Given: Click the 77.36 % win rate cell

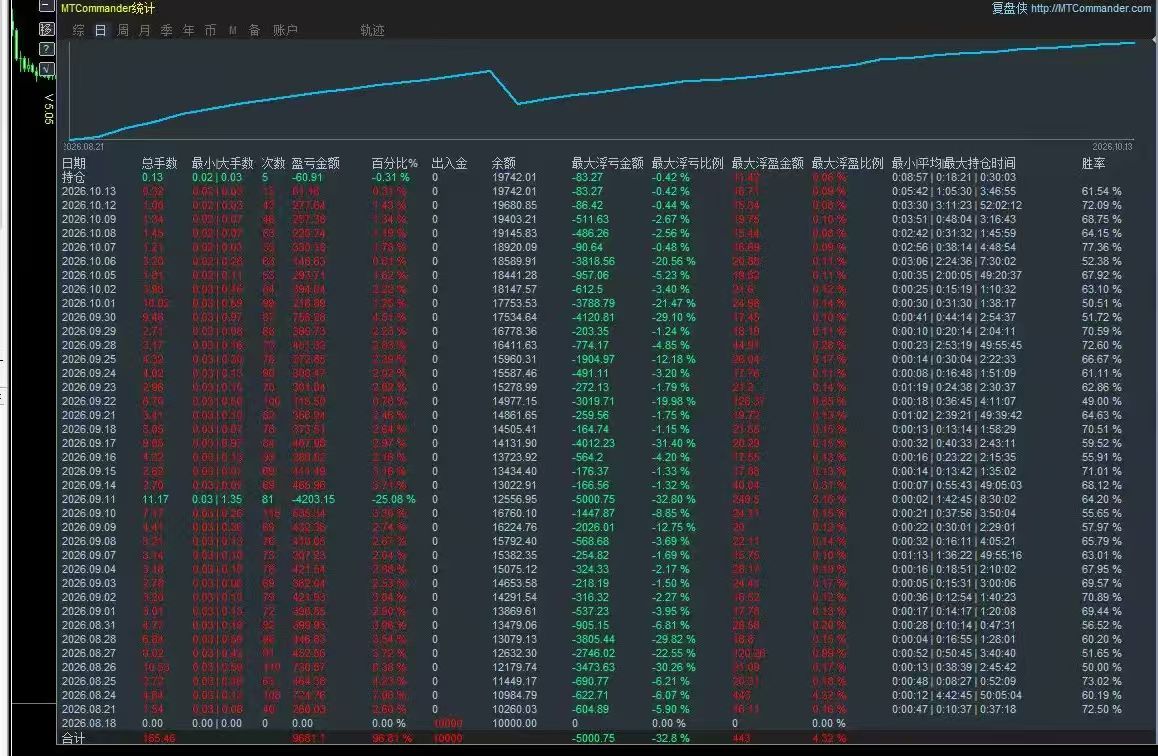Looking at the screenshot, I should click(1101, 247).
